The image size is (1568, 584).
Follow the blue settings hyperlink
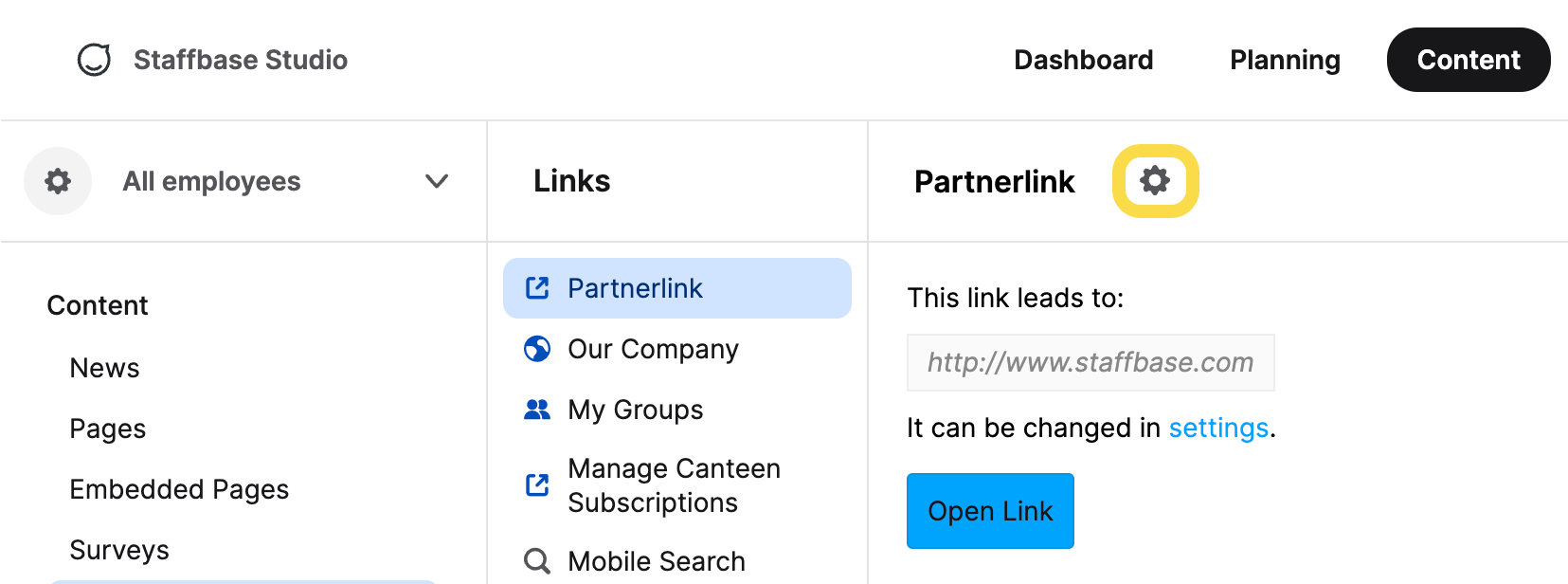coord(1218,428)
